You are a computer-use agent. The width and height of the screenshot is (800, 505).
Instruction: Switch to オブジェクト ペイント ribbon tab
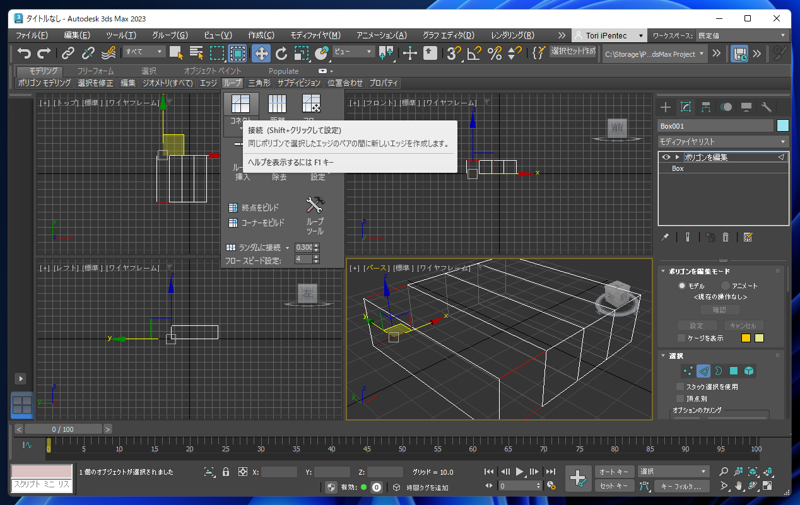(212, 71)
